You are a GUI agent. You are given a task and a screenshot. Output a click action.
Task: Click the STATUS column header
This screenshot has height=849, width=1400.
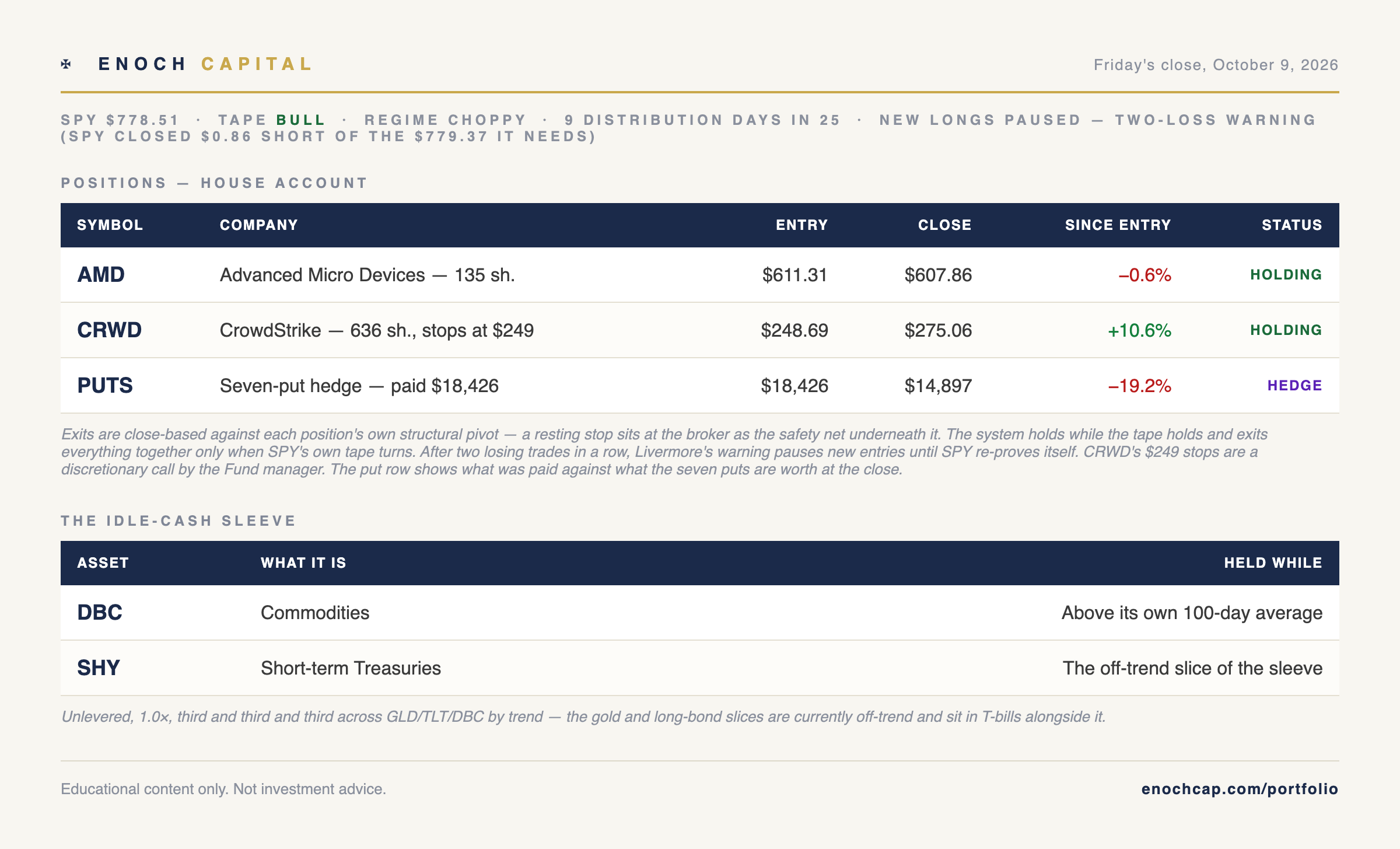tap(1292, 225)
